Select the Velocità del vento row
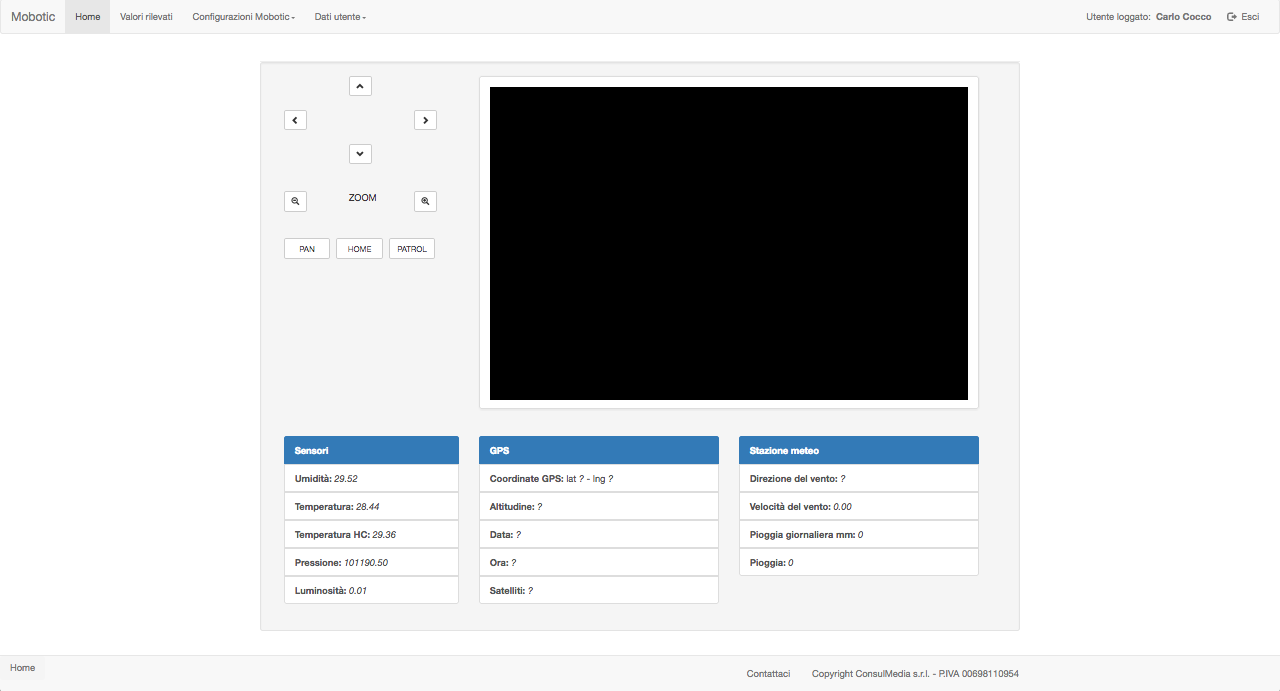This screenshot has width=1280, height=691. (x=859, y=506)
